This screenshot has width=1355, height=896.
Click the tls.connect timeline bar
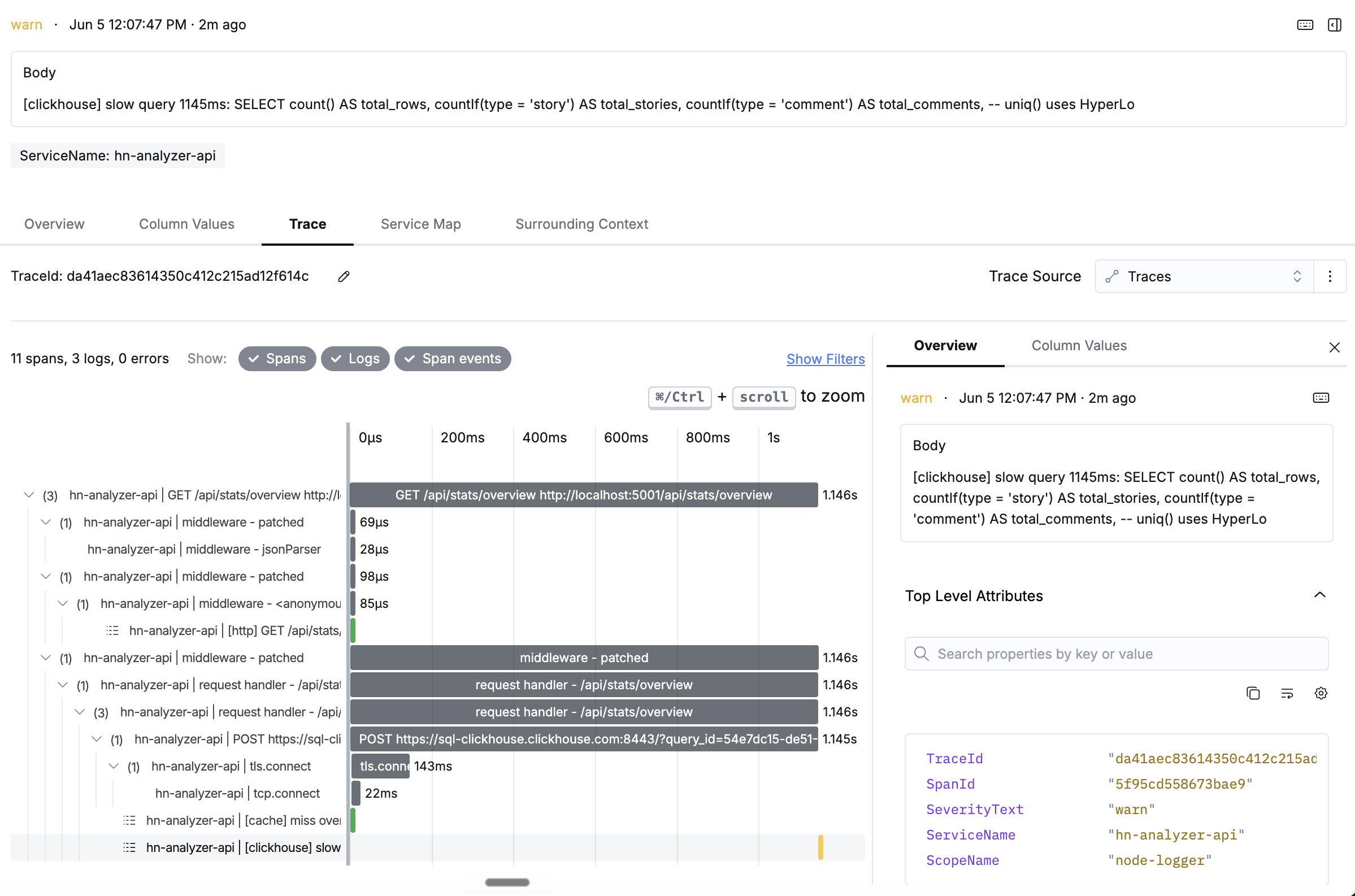click(x=381, y=766)
